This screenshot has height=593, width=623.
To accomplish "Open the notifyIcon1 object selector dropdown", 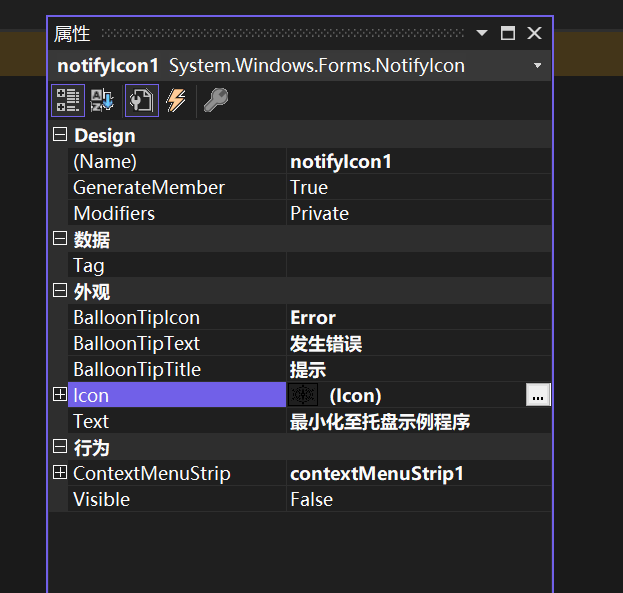I will (537, 66).
